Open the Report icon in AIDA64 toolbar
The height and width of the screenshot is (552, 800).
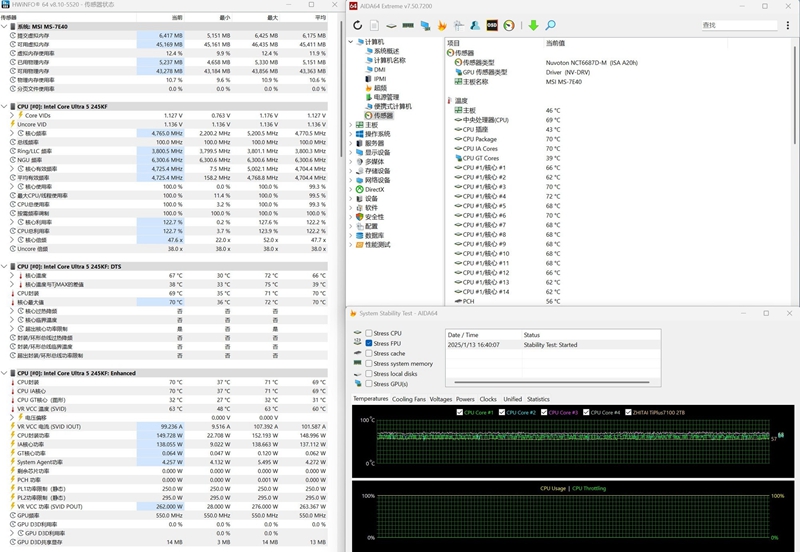[376, 25]
